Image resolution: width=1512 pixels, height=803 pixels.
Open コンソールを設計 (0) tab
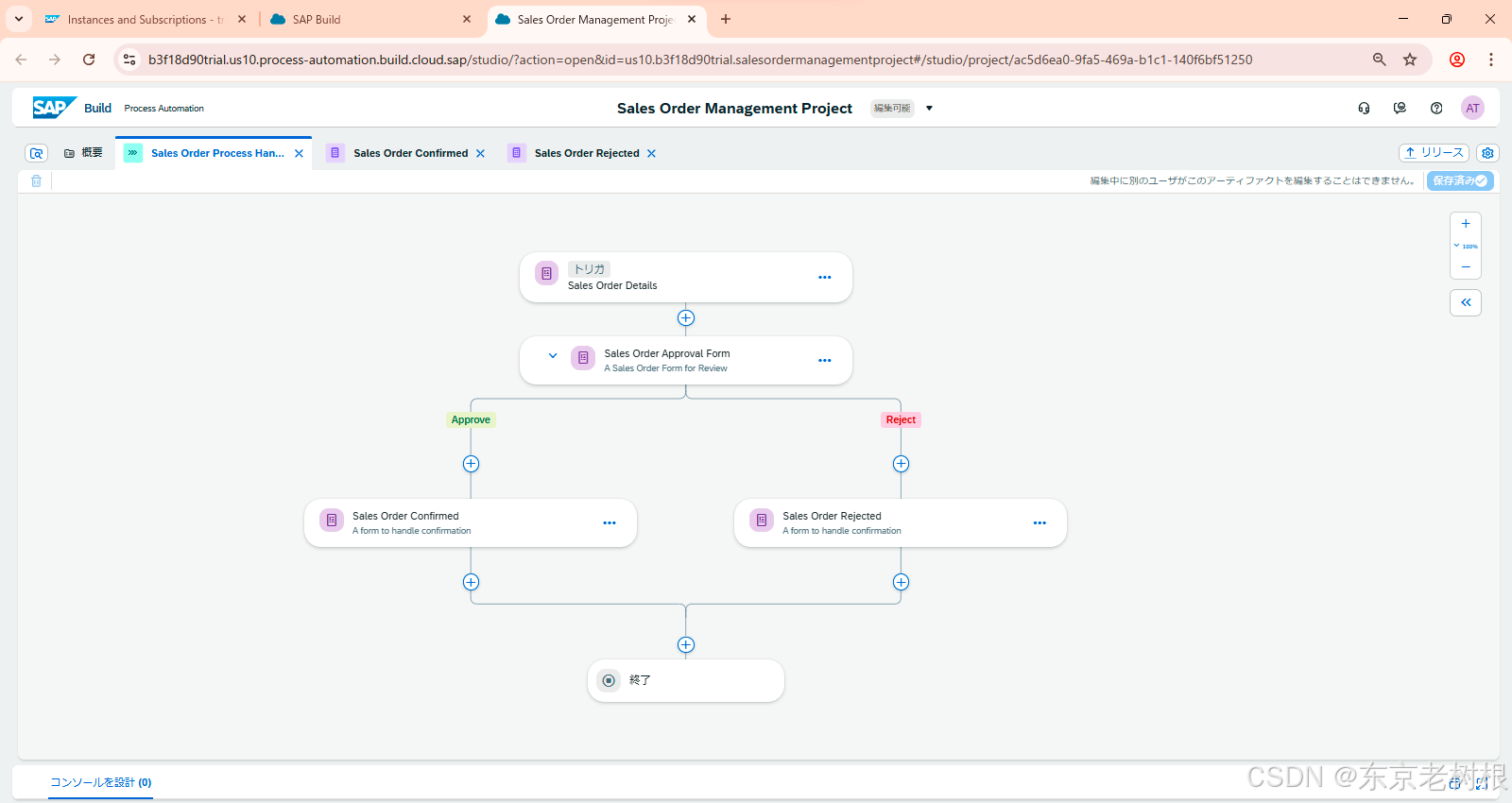100,782
